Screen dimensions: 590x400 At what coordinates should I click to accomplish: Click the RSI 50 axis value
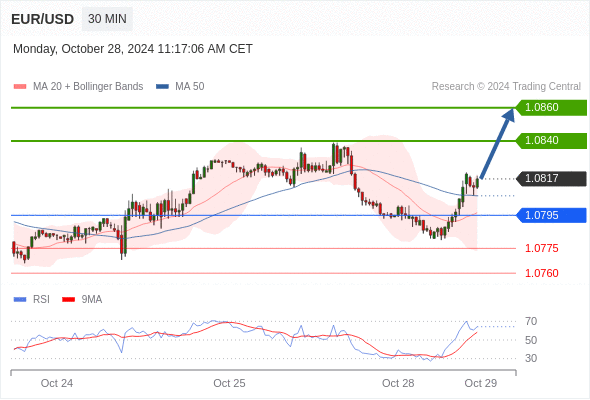(x=531, y=340)
